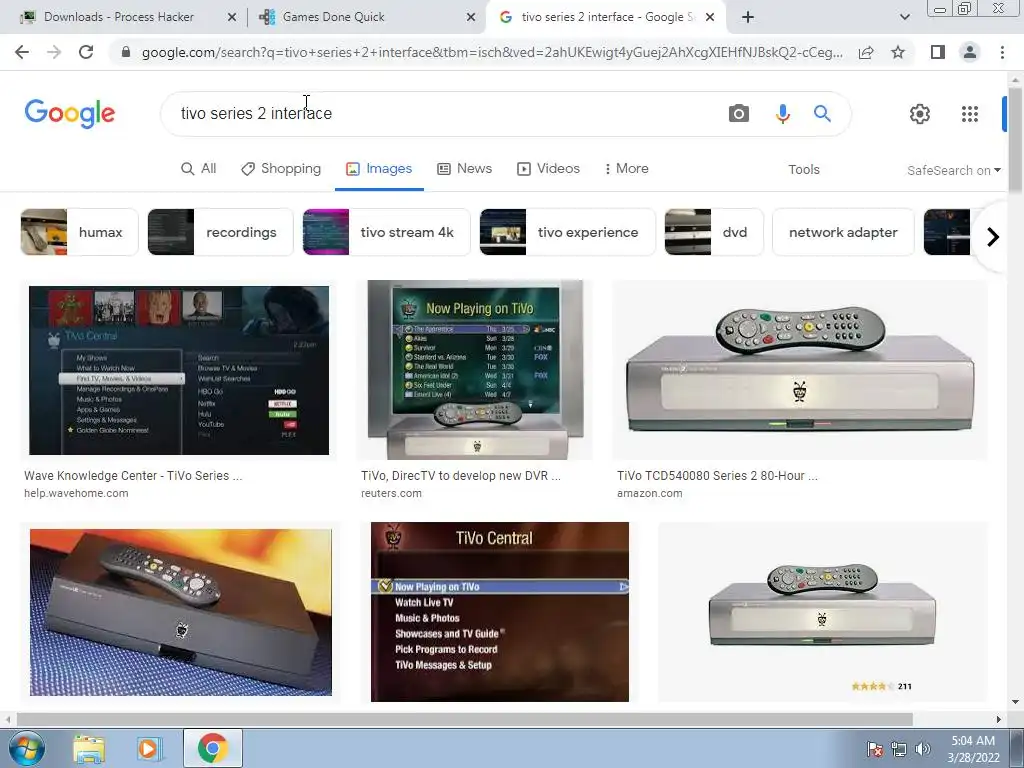Screen dimensions: 1024x768
Task: Open reuters.com result link
Action: pos(391,493)
